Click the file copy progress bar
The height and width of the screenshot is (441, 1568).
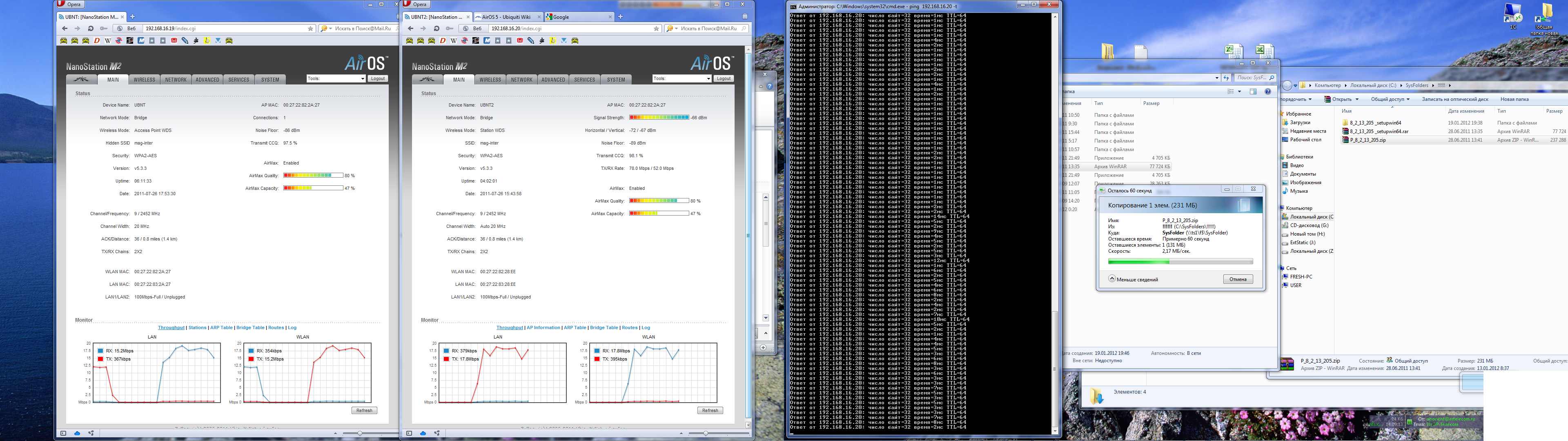(x=1180, y=261)
